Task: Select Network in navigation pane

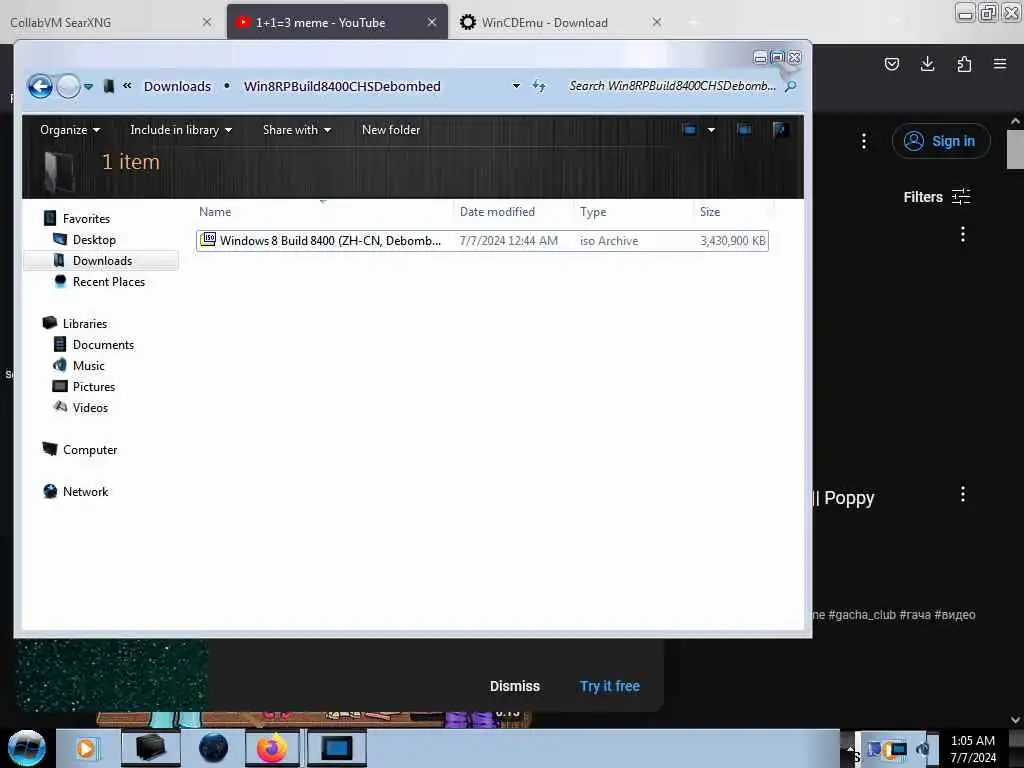Action: point(85,492)
